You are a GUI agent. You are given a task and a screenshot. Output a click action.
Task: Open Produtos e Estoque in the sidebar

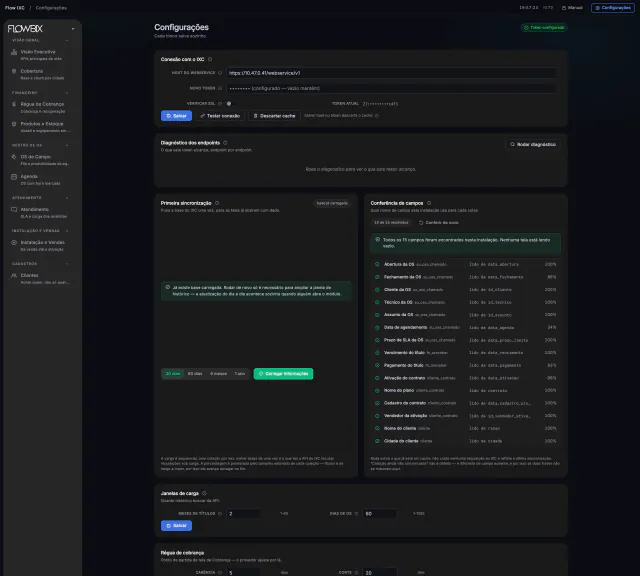tap(40, 127)
